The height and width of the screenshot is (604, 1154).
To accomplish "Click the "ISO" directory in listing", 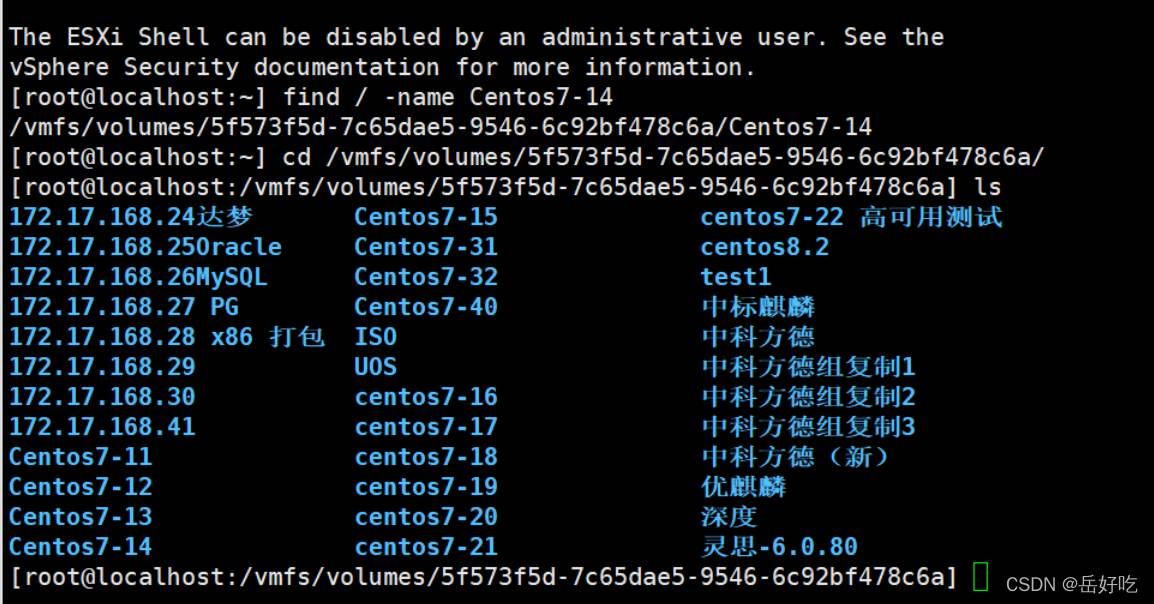I will pos(375,337).
